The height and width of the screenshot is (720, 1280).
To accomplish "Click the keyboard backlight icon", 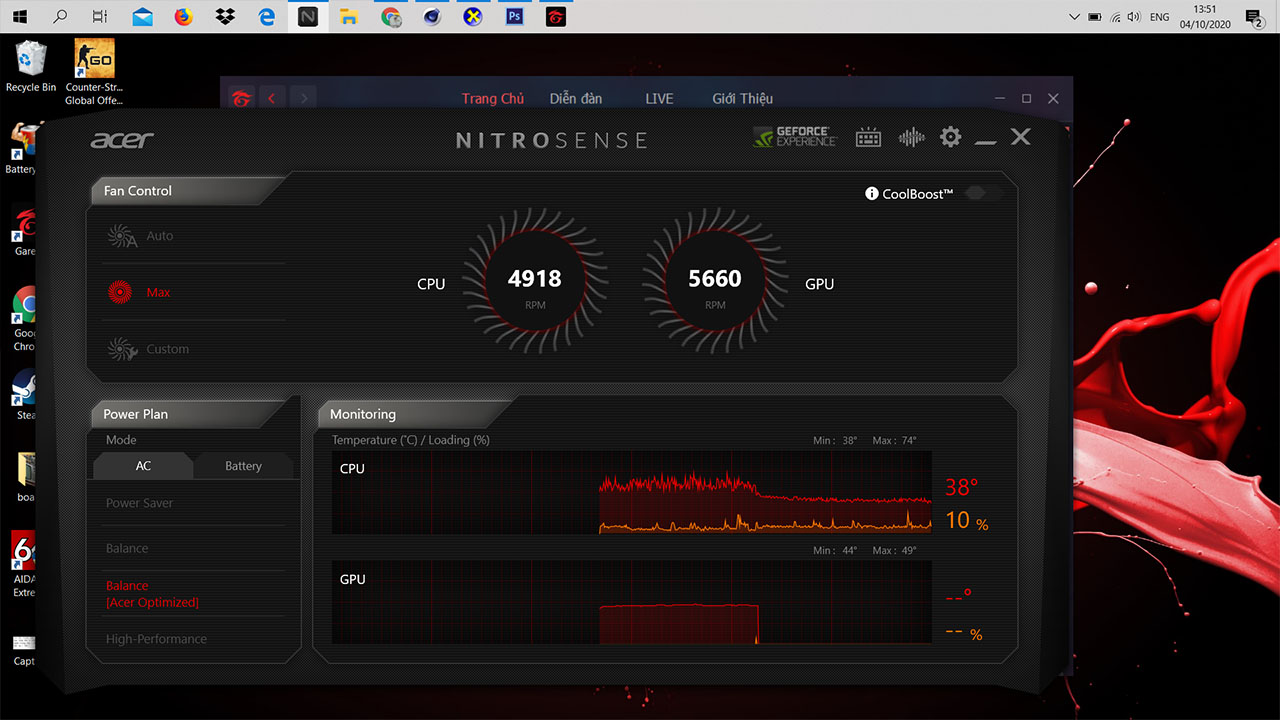I will tap(868, 136).
